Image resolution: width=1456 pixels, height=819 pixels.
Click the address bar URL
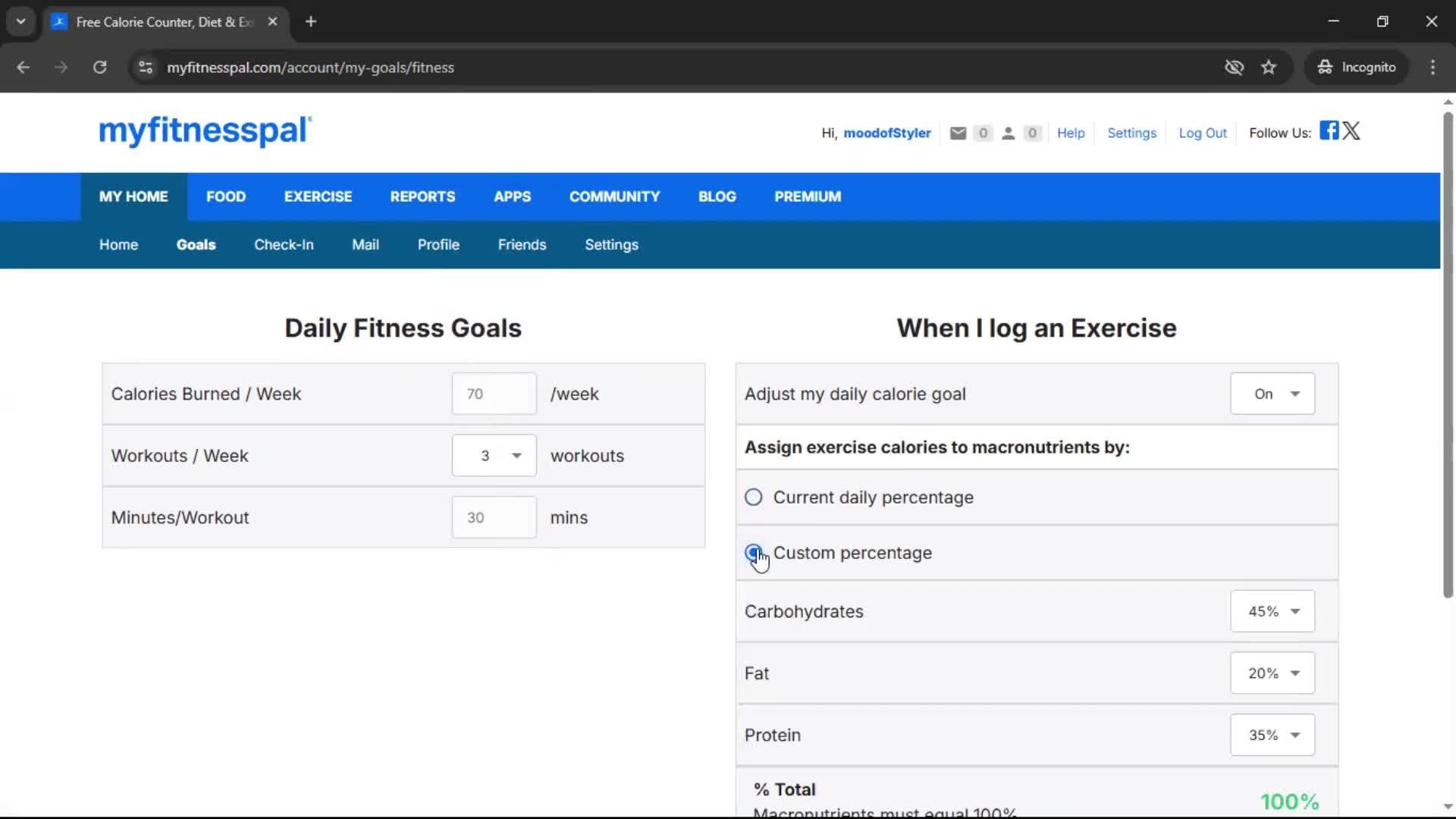click(x=310, y=67)
